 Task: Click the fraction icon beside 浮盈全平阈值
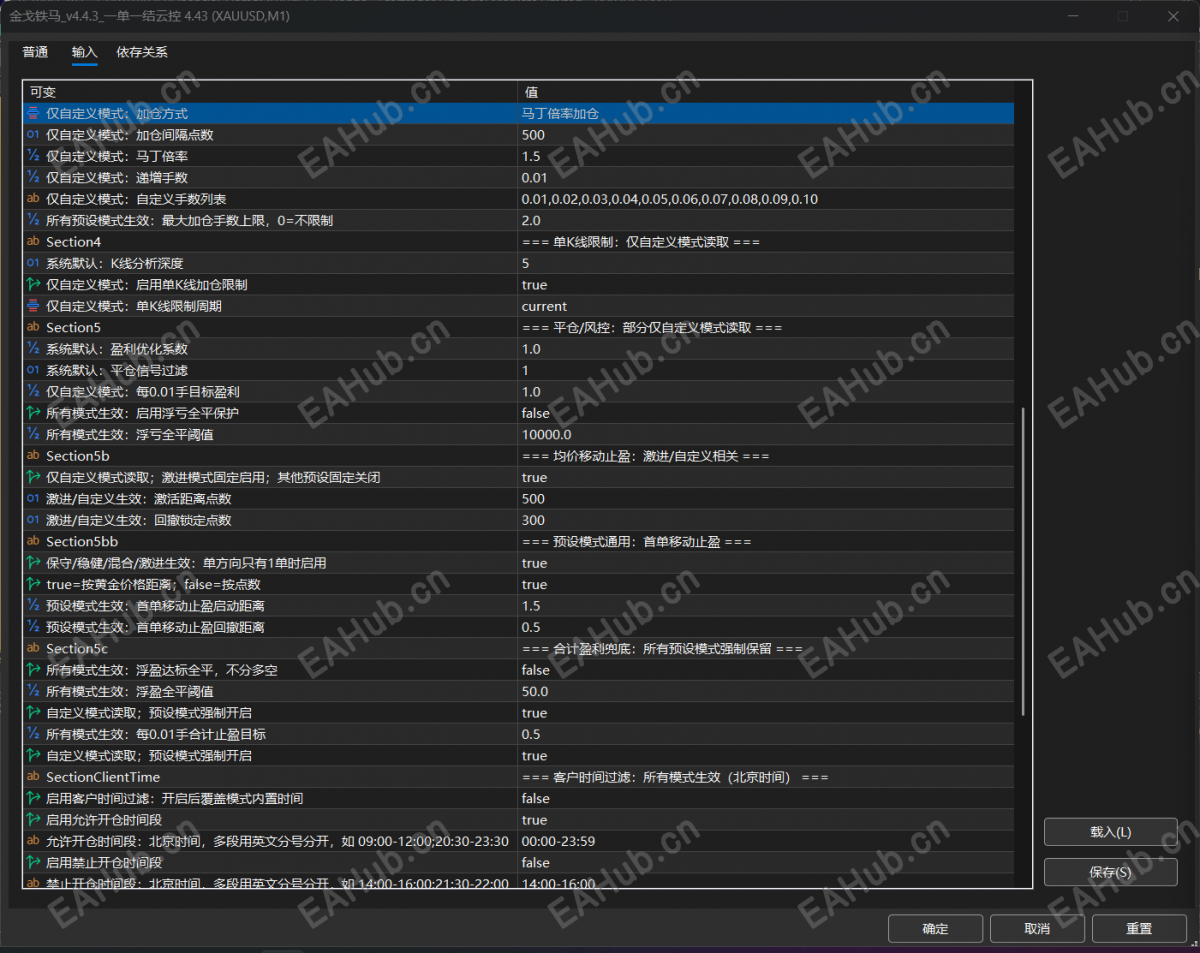point(33,691)
